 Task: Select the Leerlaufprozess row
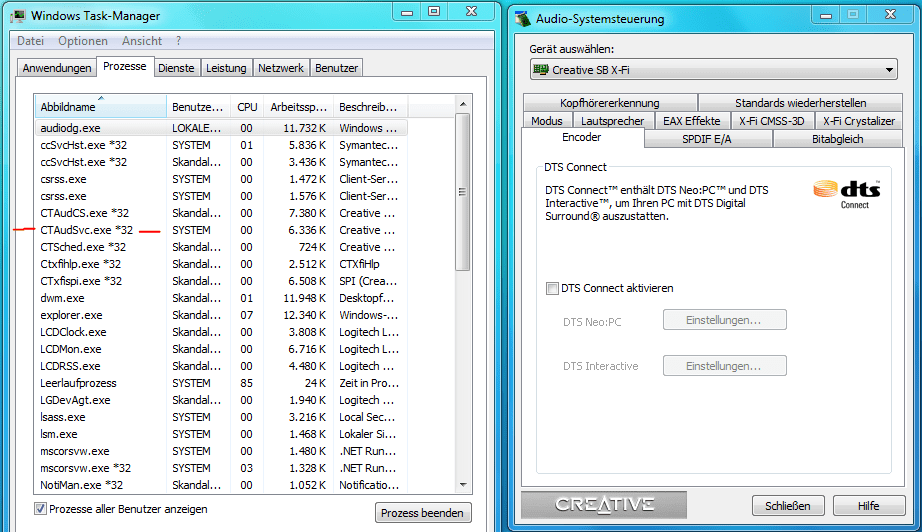pyautogui.click(x=221, y=383)
